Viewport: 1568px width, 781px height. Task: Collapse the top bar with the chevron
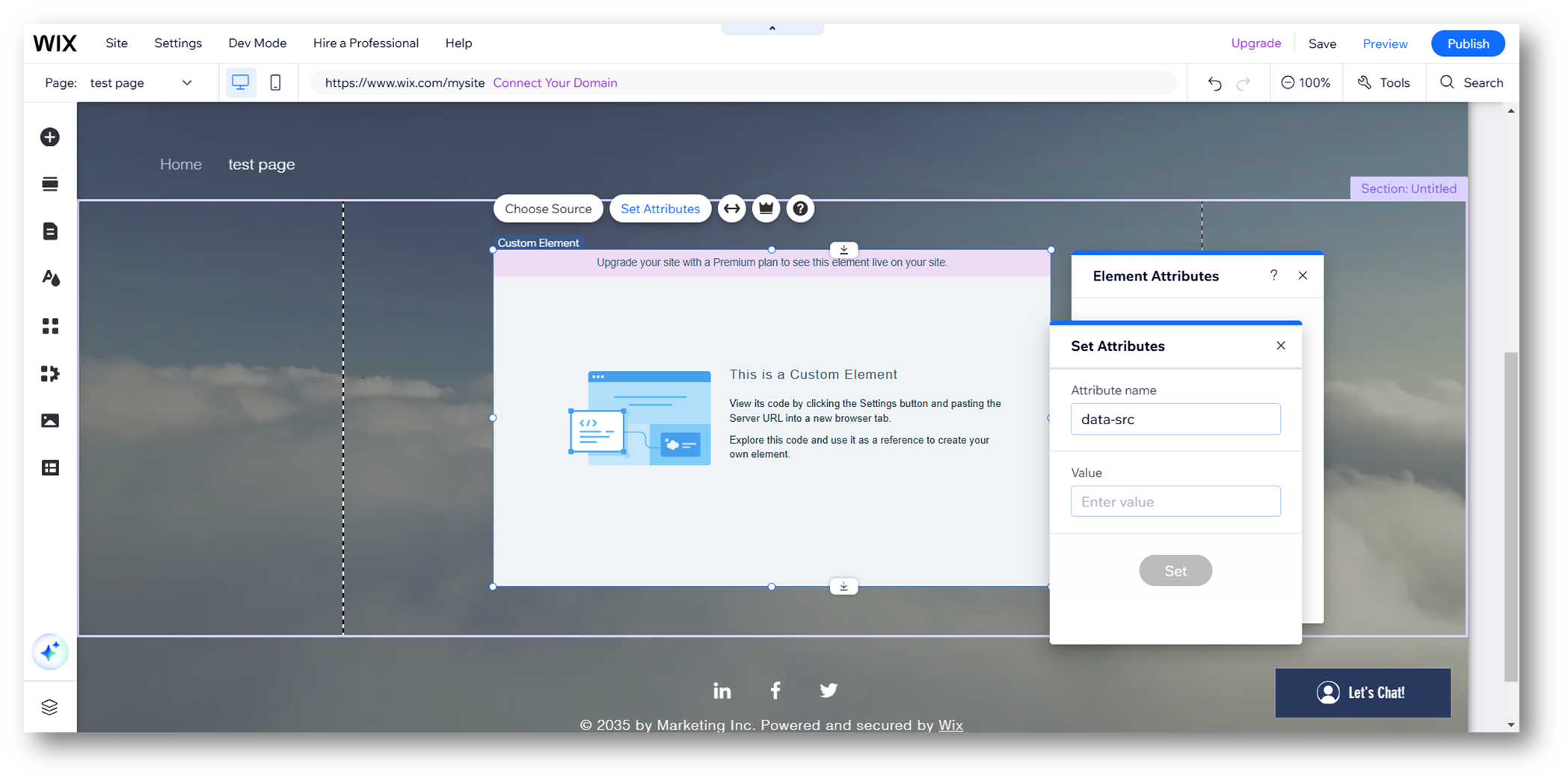tap(772, 28)
